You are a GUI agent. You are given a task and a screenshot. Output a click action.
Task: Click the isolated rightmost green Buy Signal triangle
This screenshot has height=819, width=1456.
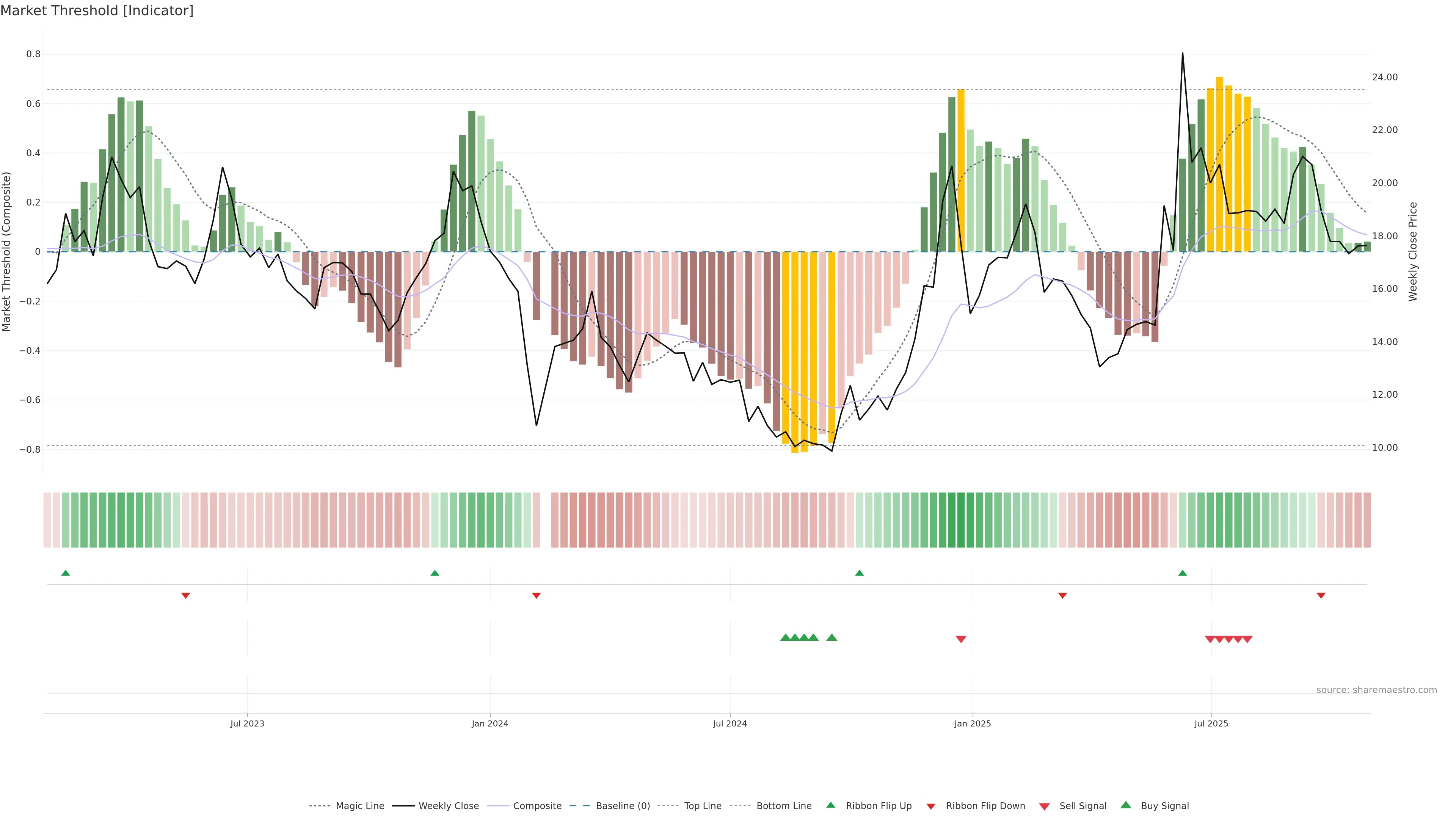[x=832, y=637]
